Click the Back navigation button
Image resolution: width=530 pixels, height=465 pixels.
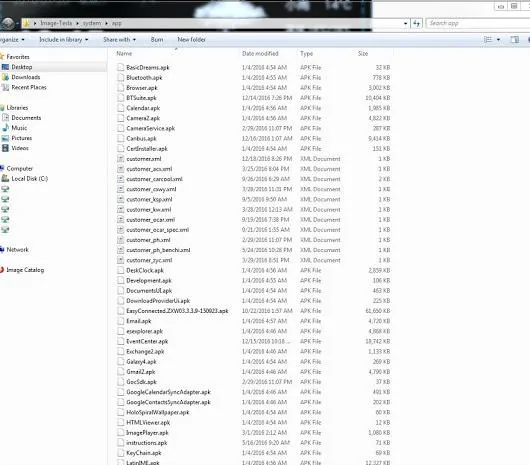tap(7, 23)
